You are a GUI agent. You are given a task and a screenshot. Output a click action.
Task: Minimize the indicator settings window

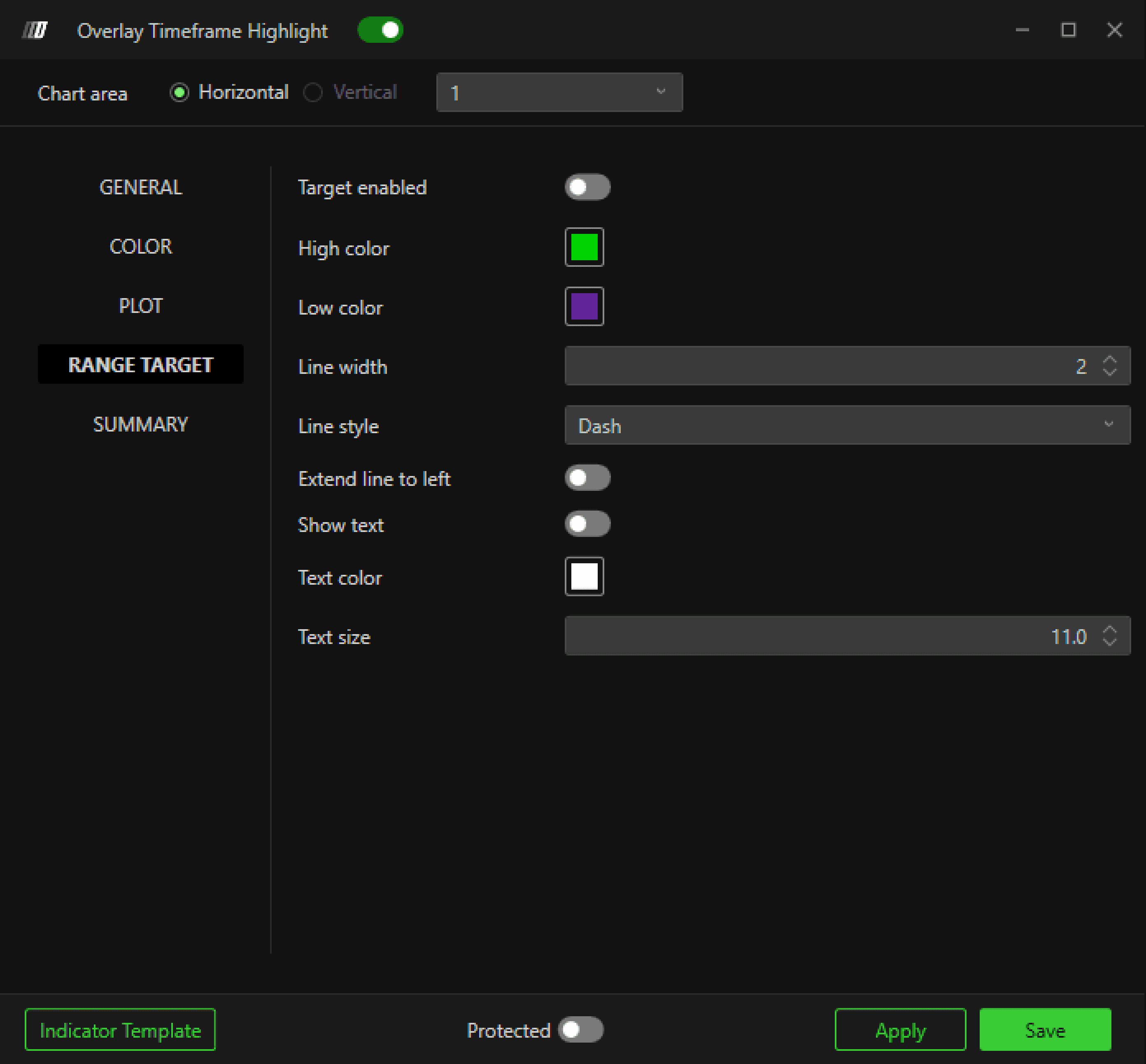click(1022, 30)
